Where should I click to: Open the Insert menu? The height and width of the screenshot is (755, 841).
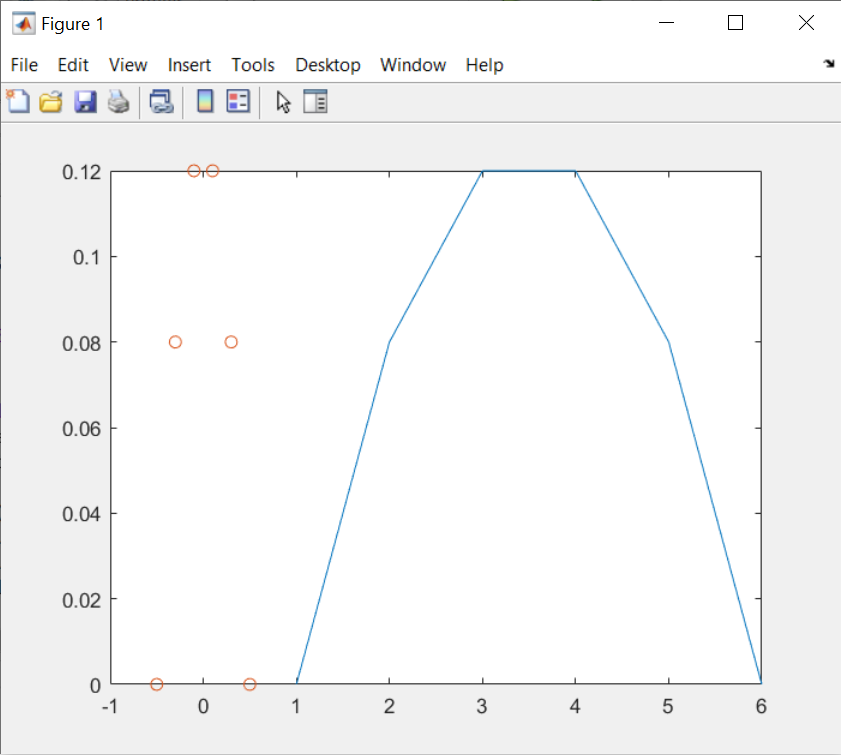[x=189, y=65]
